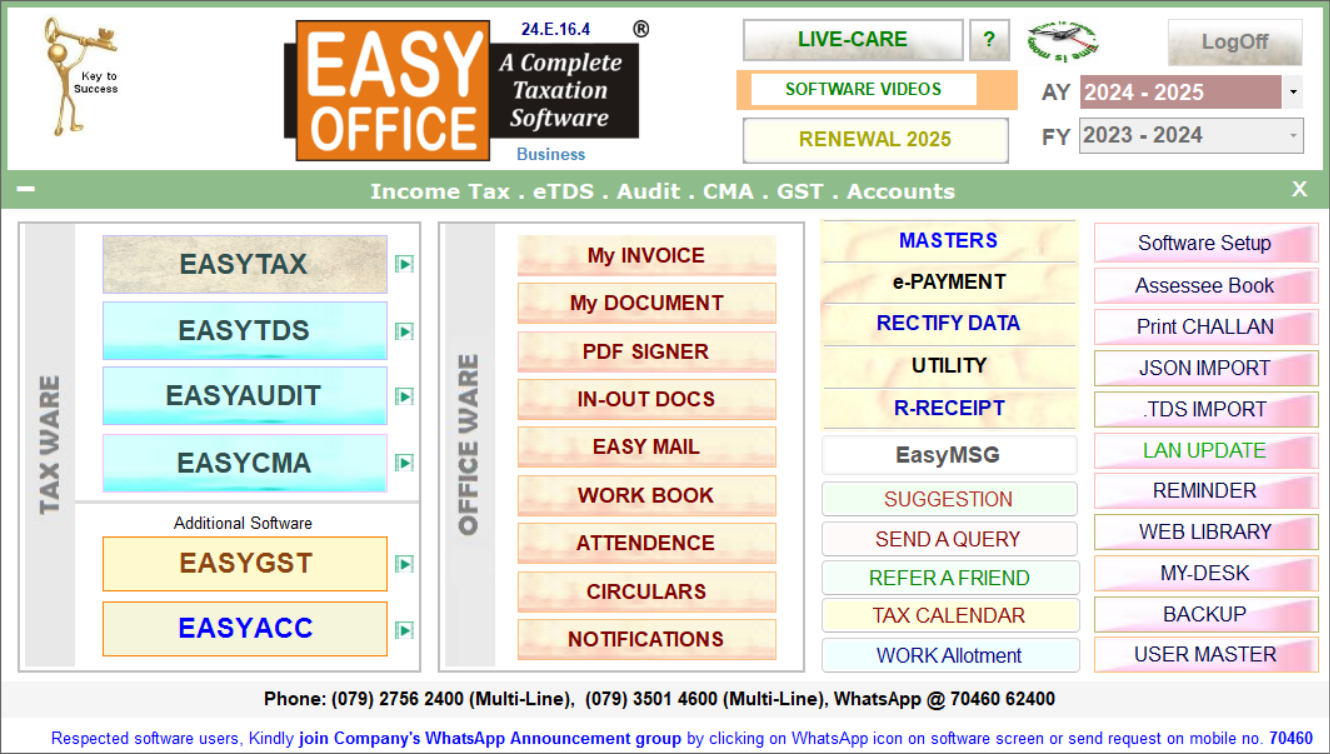Click .TDS IMPORT
Viewport: 1330px width, 754px height.
(1206, 409)
